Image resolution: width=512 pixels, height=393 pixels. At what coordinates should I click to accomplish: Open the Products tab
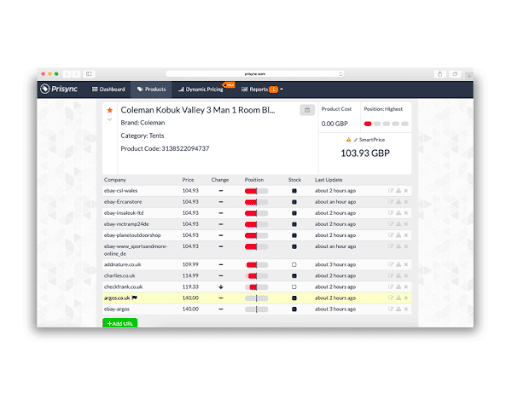[151, 89]
